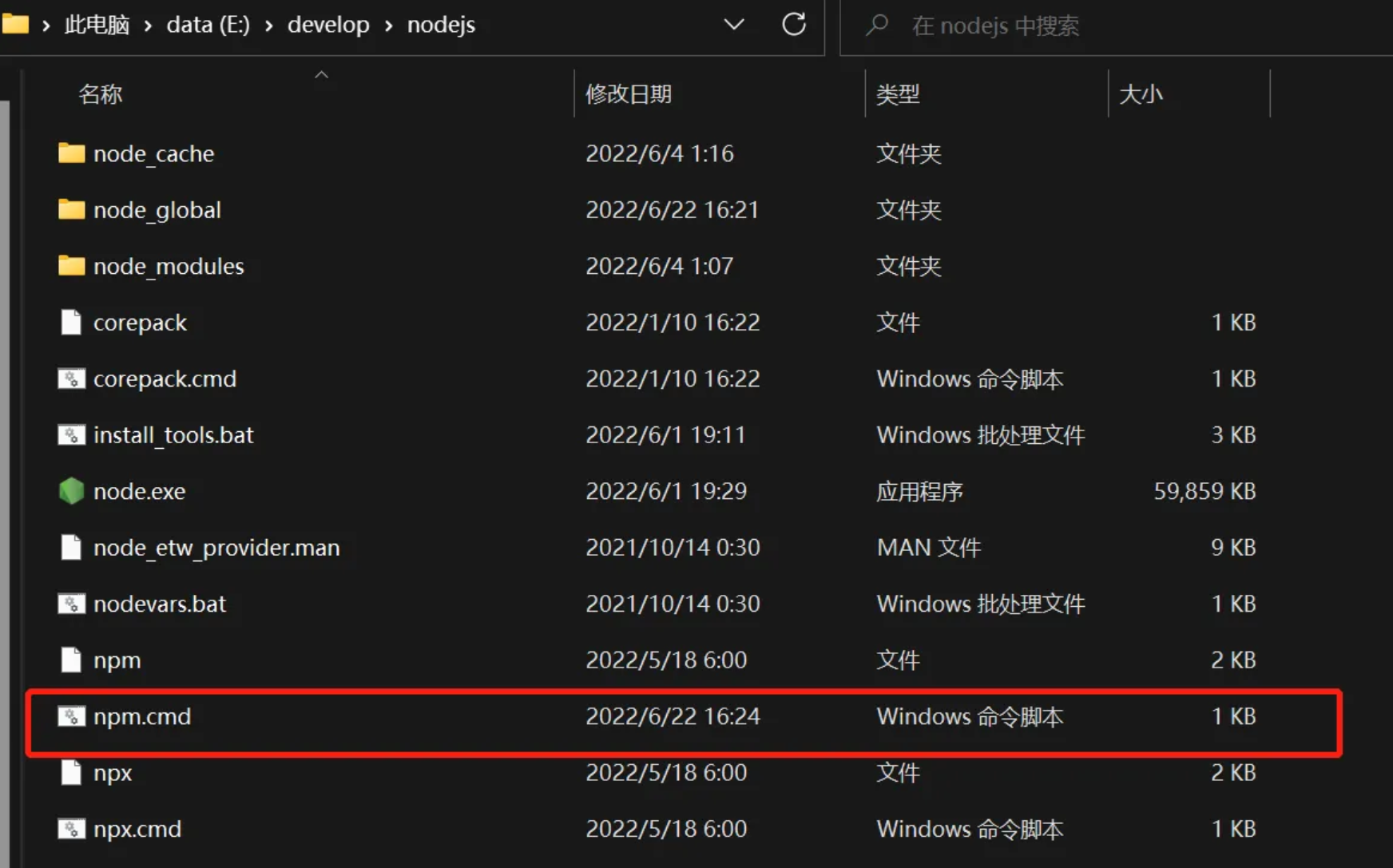
Task: Click the node_global folder icon
Action: [71, 210]
